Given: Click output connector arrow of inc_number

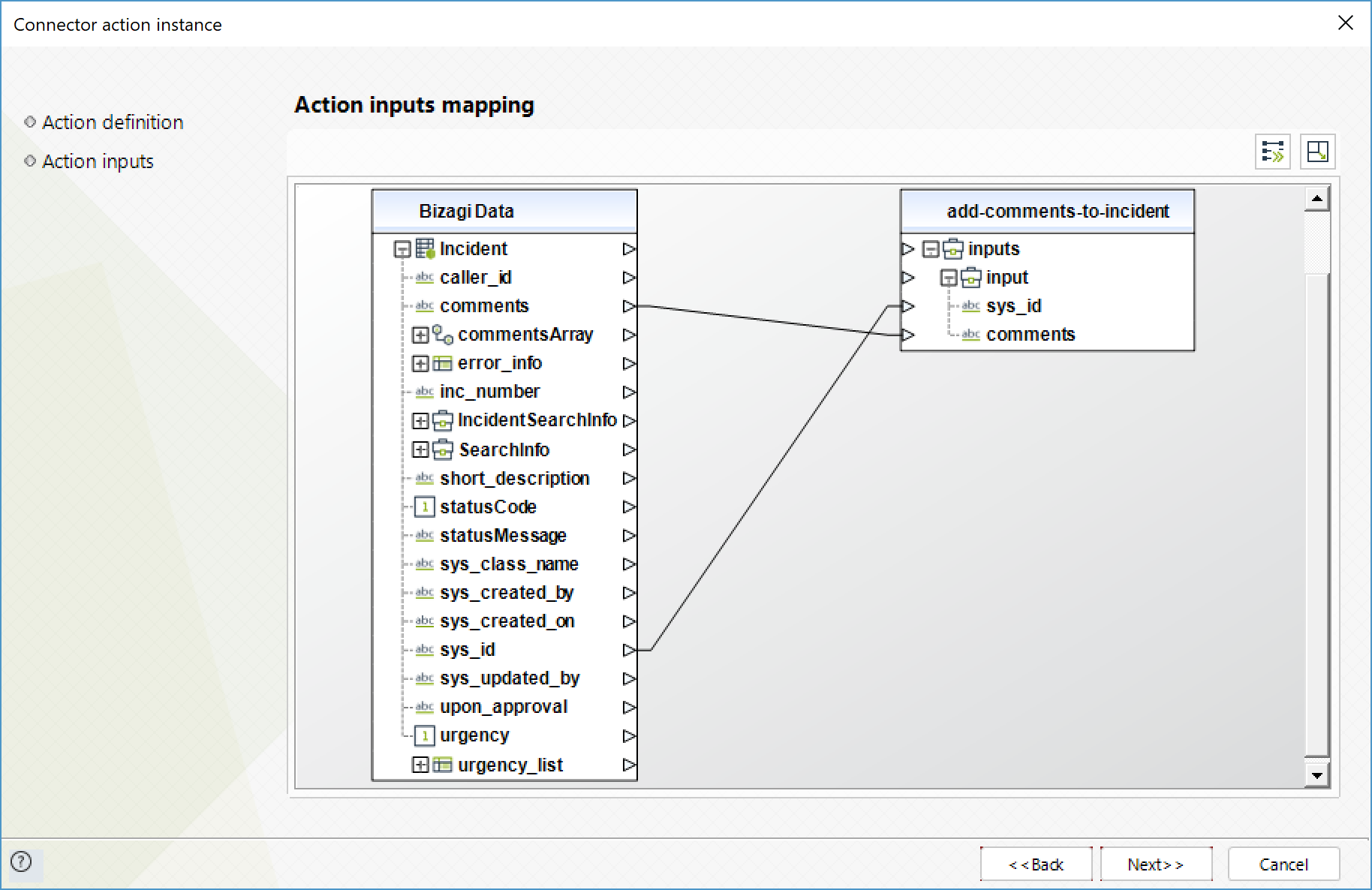Looking at the screenshot, I should point(629,392).
